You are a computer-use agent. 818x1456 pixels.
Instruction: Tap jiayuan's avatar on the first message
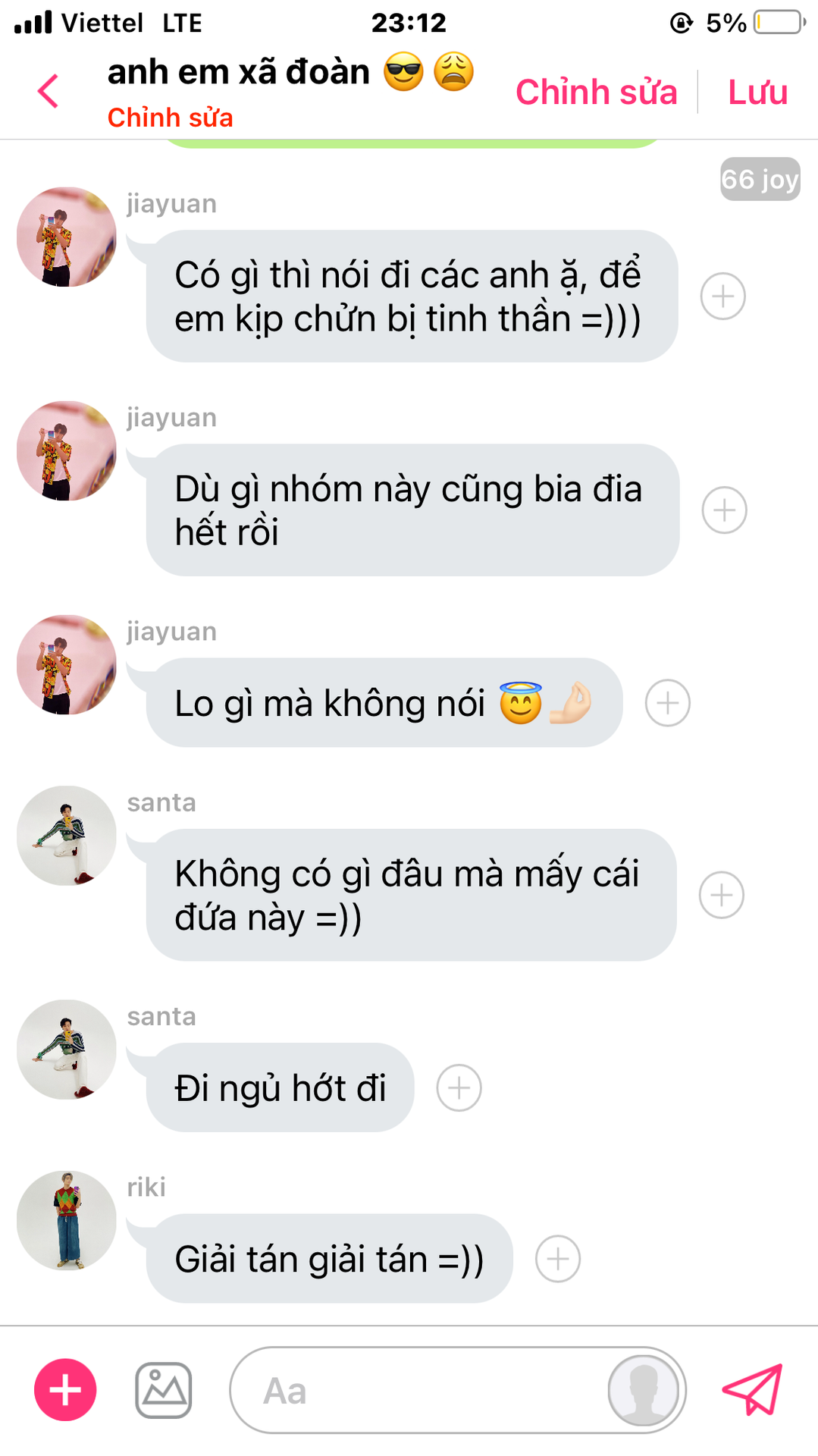point(67,237)
